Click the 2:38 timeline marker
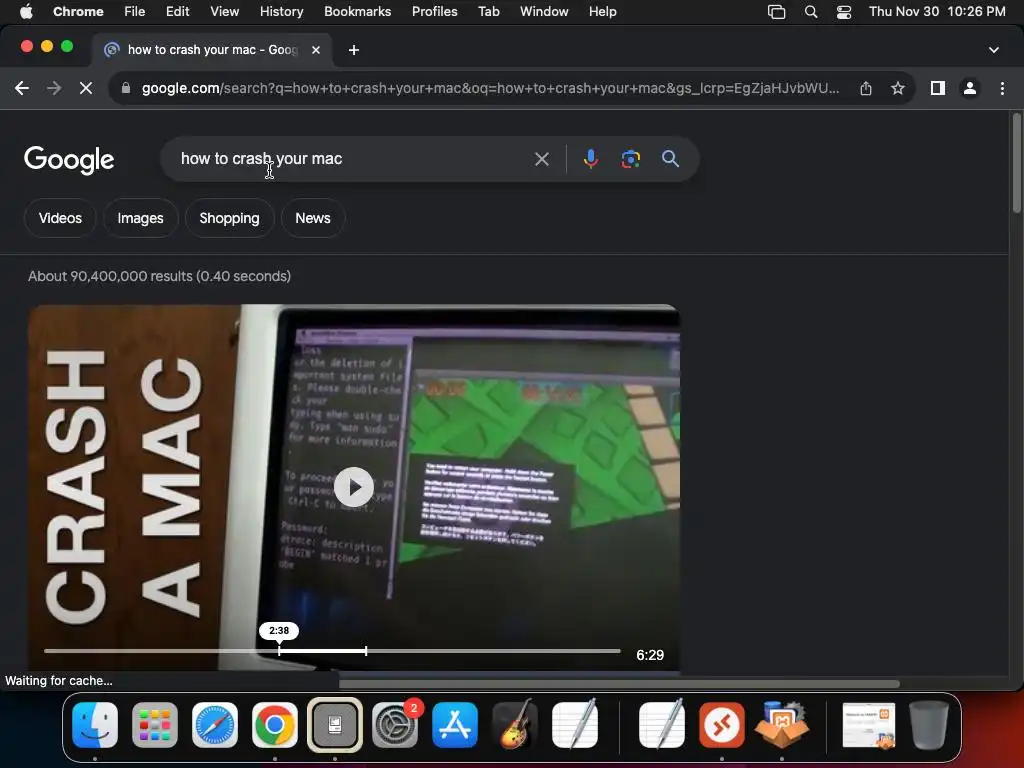 pyautogui.click(x=279, y=631)
